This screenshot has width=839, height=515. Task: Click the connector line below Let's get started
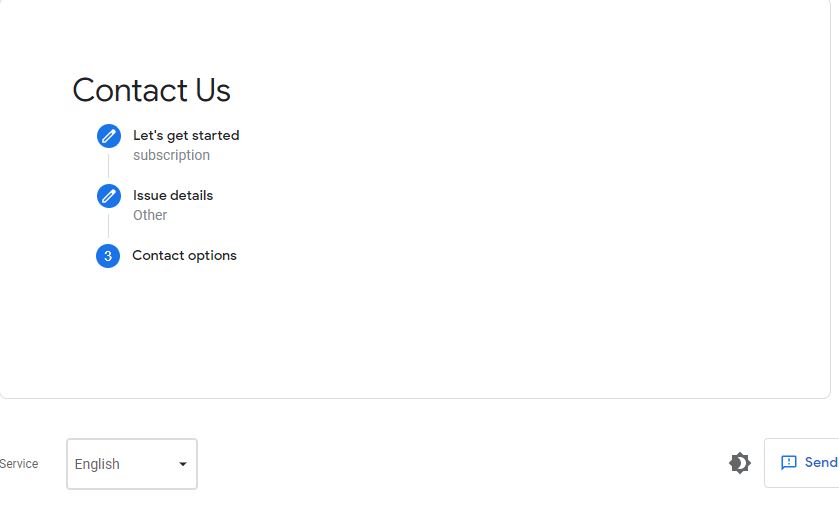pos(109,166)
